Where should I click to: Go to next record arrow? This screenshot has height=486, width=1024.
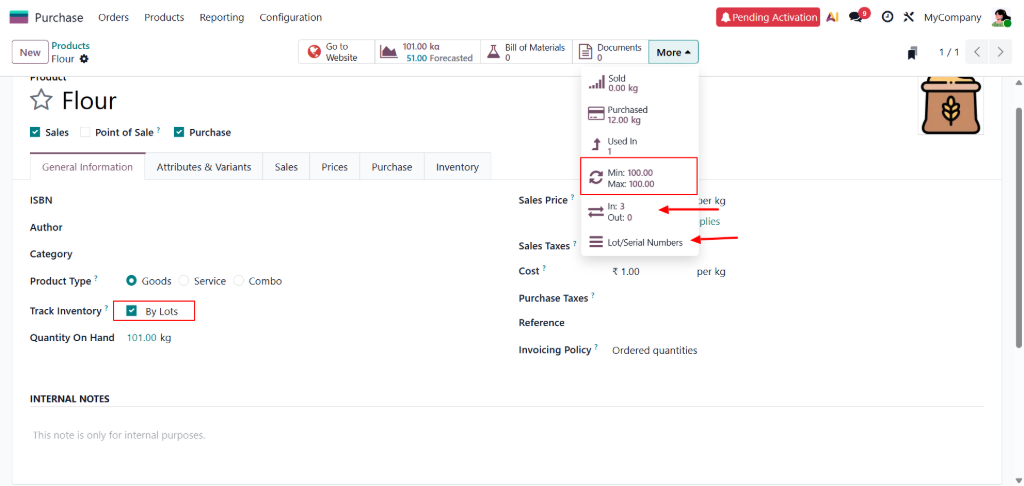point(1001,52)
